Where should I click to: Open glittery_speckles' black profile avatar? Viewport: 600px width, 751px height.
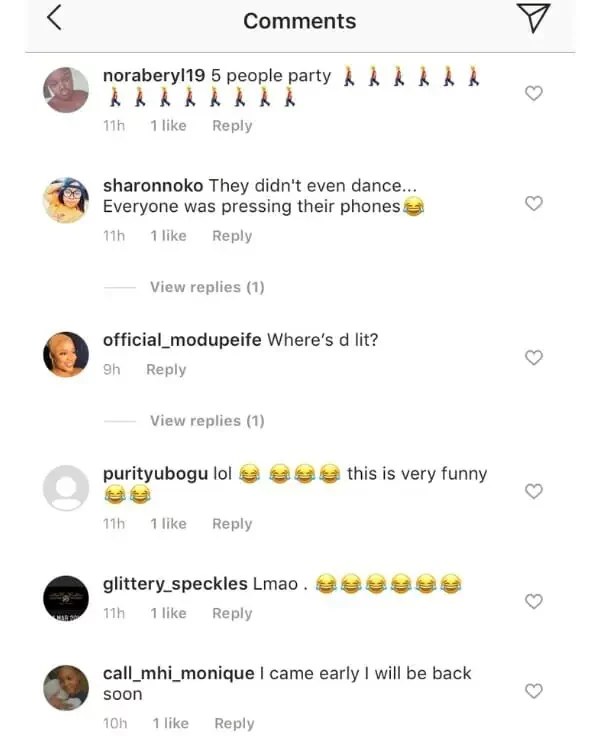click(67, 598)
